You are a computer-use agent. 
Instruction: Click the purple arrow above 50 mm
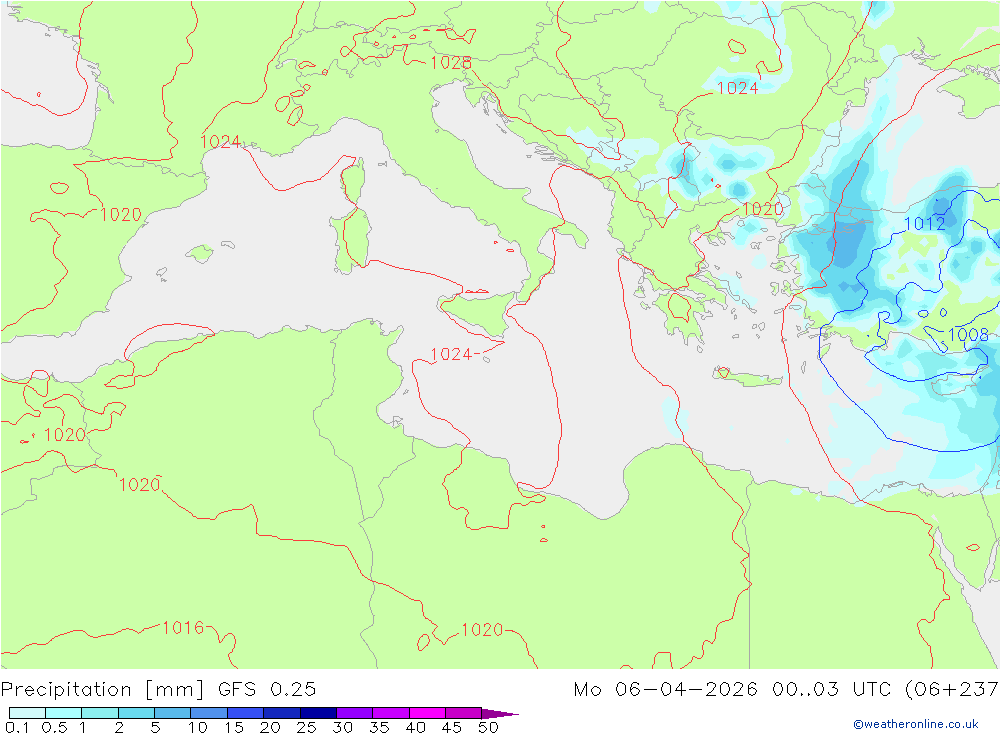(499, 713)
